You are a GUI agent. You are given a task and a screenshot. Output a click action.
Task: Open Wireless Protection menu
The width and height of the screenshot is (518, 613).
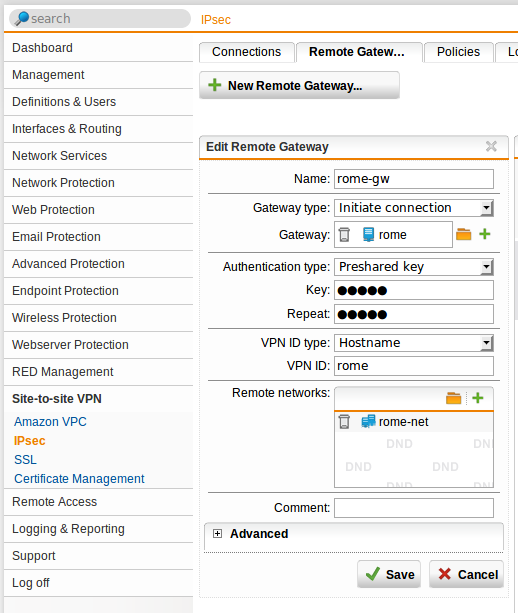click(99, 317)
